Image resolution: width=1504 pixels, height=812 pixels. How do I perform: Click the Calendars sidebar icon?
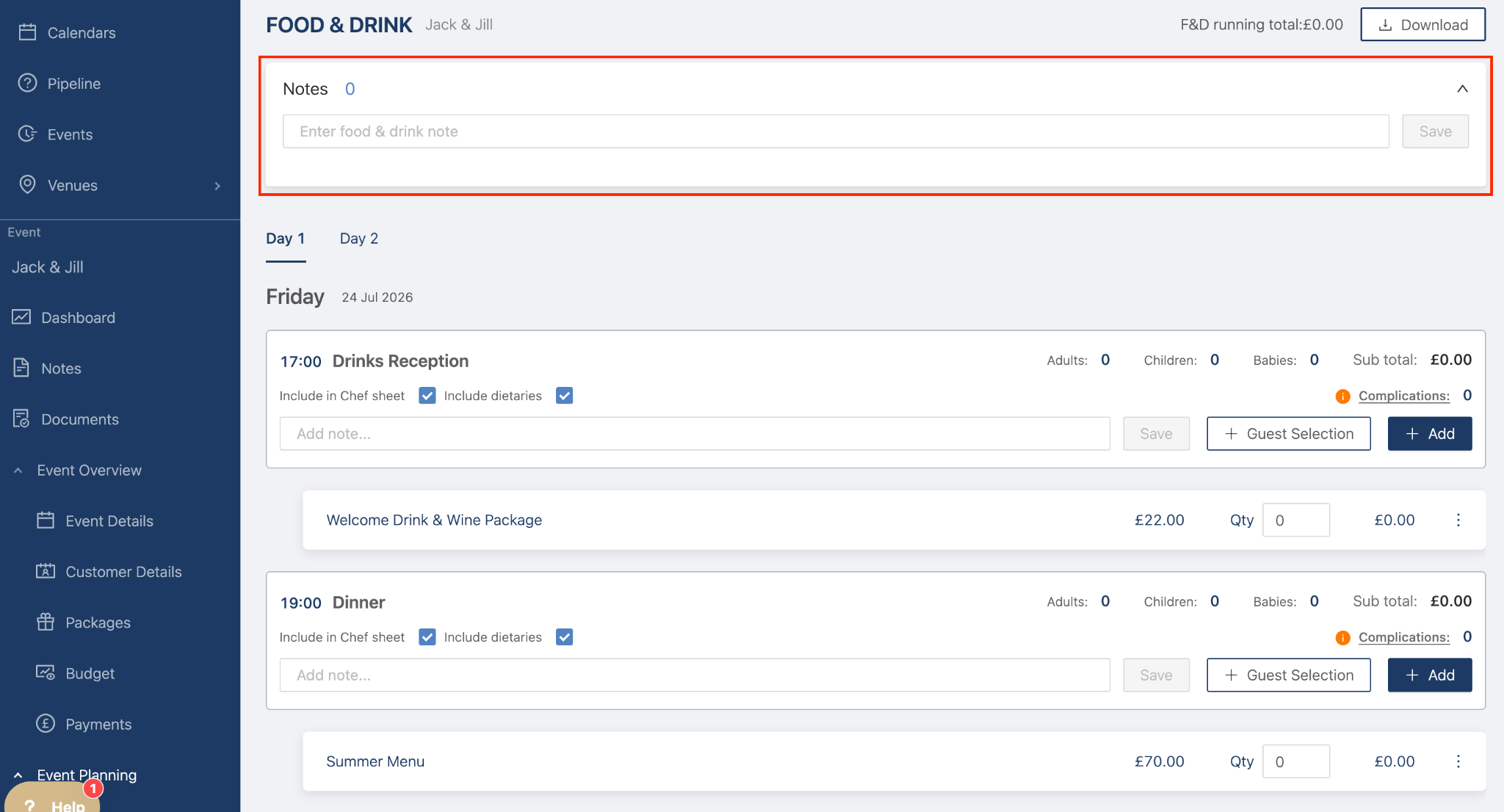click(27, 32)
